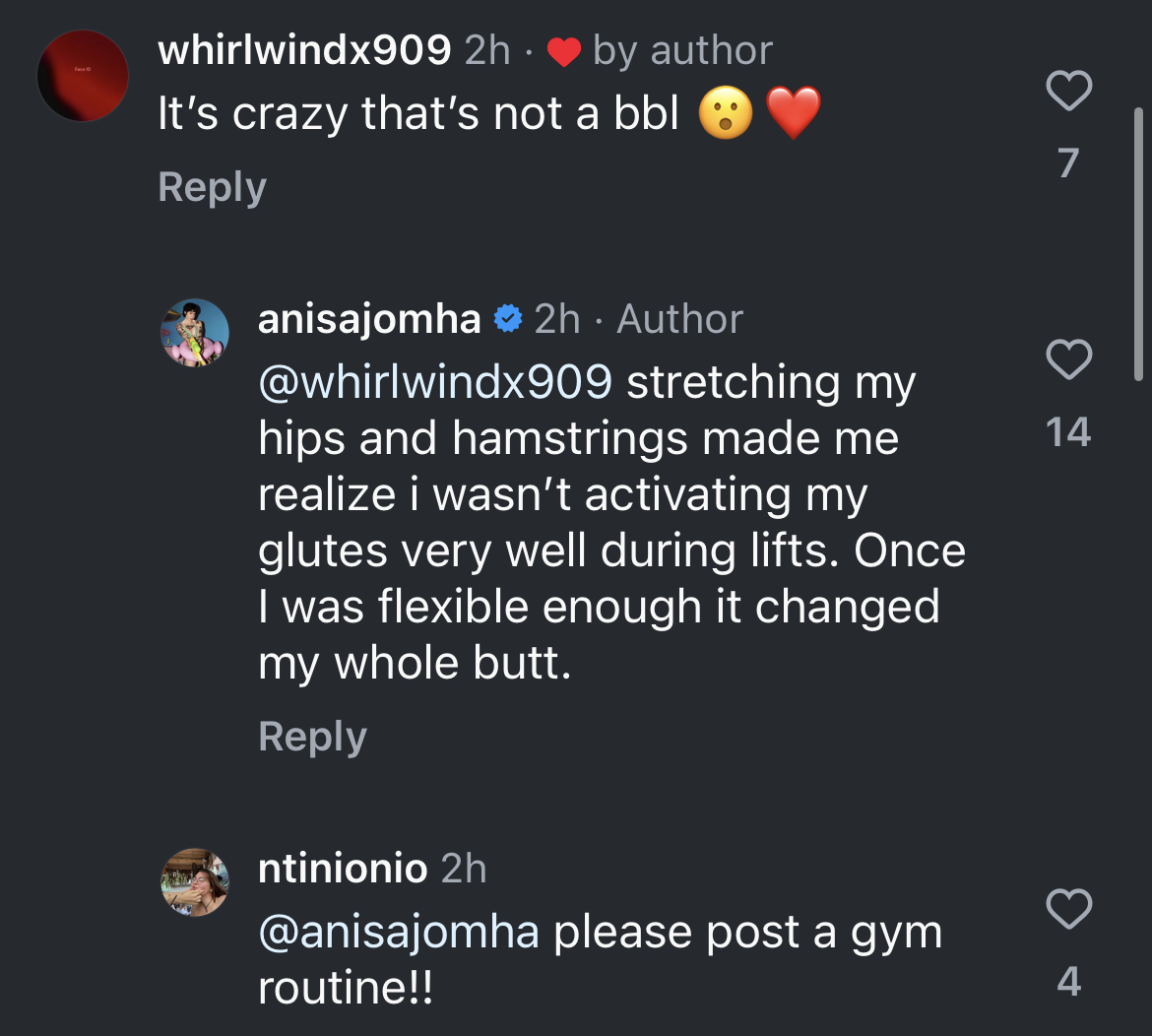The image size is (1152, 1036).
Task: Tap the @whirlwindx909 mention in the reply
Action: (x=435, y=382)
